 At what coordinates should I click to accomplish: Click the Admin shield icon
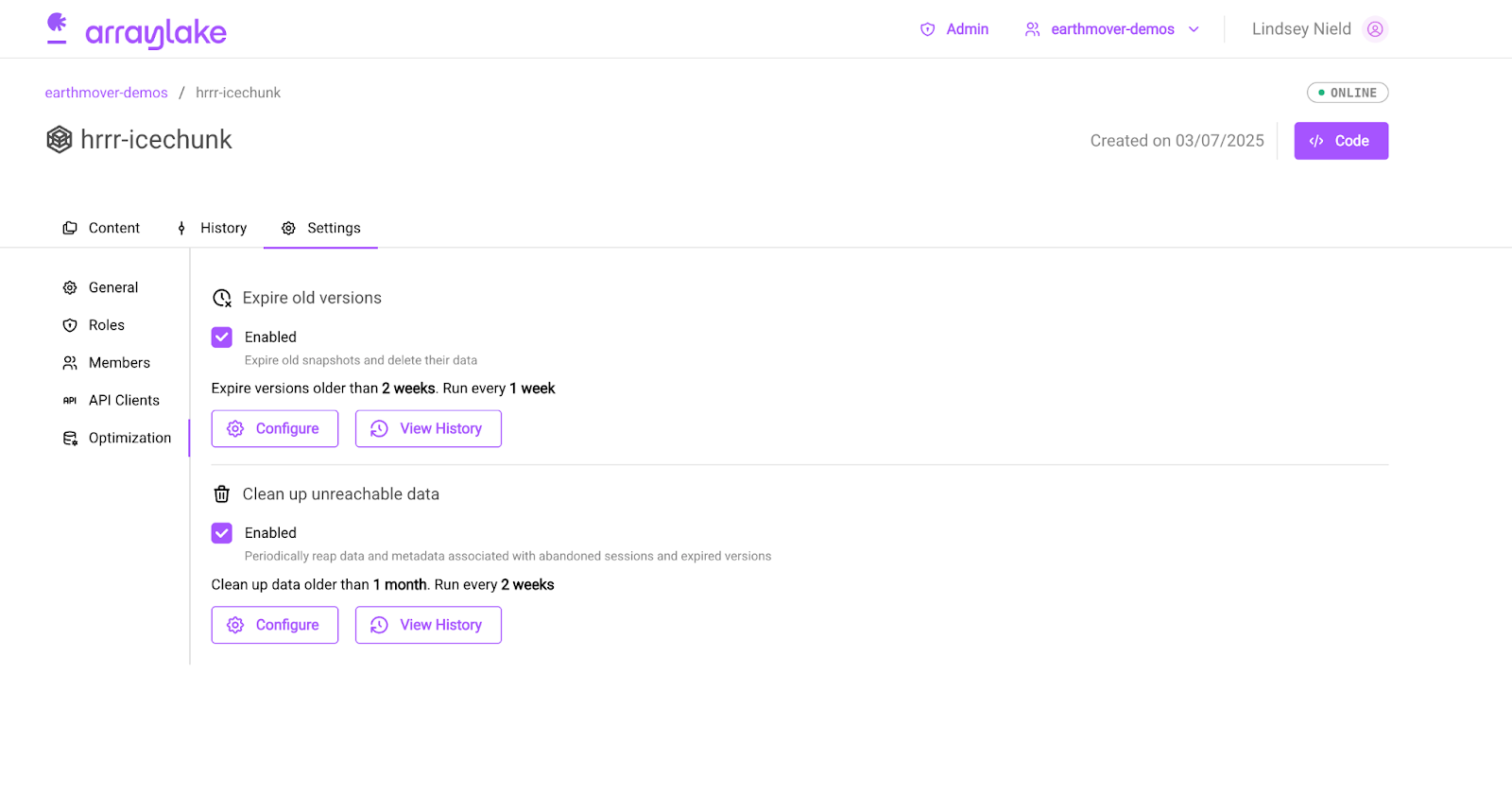tap(927, 29)
